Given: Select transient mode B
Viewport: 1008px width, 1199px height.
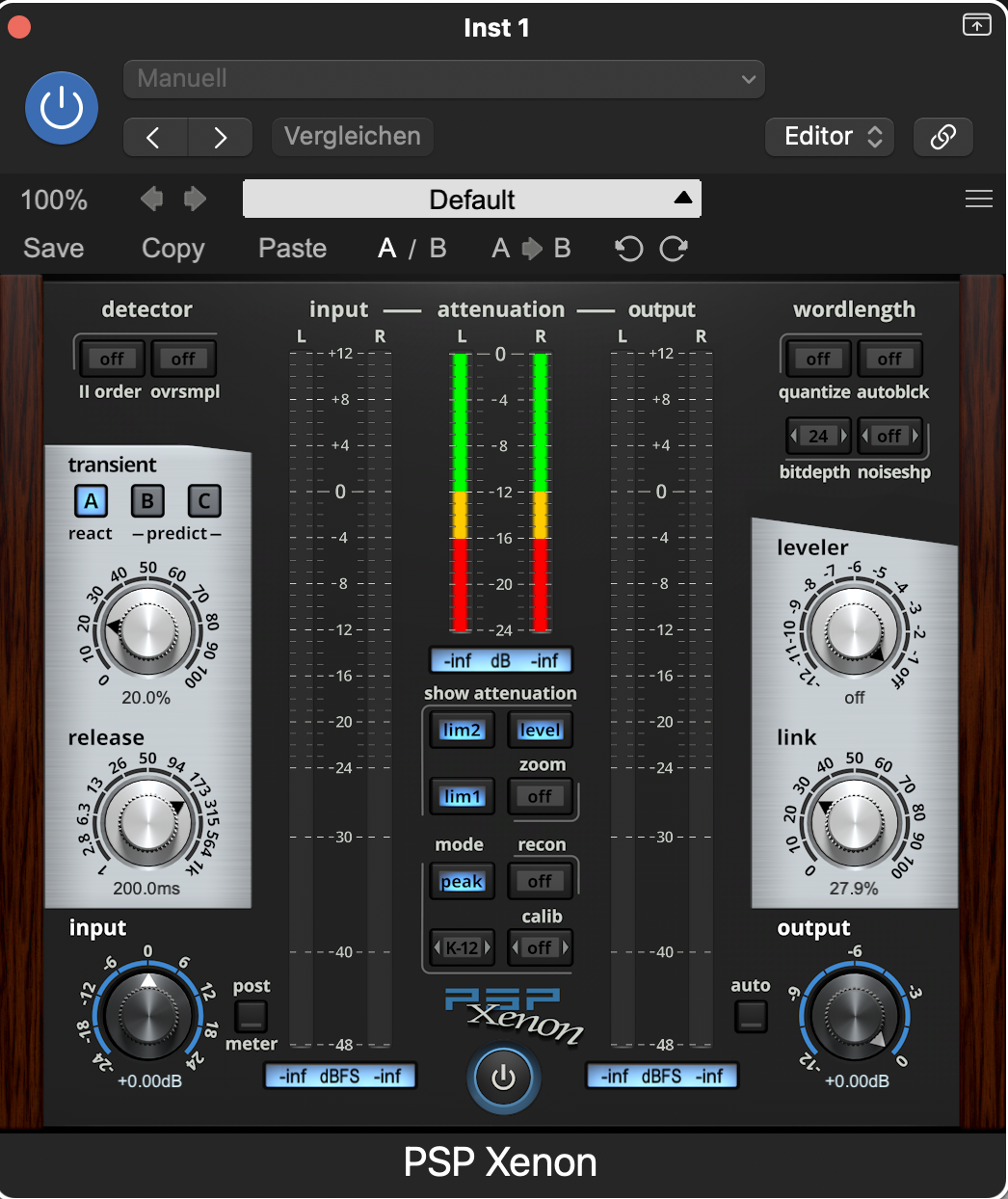Looking at the screenshot, I should point(147,501).
